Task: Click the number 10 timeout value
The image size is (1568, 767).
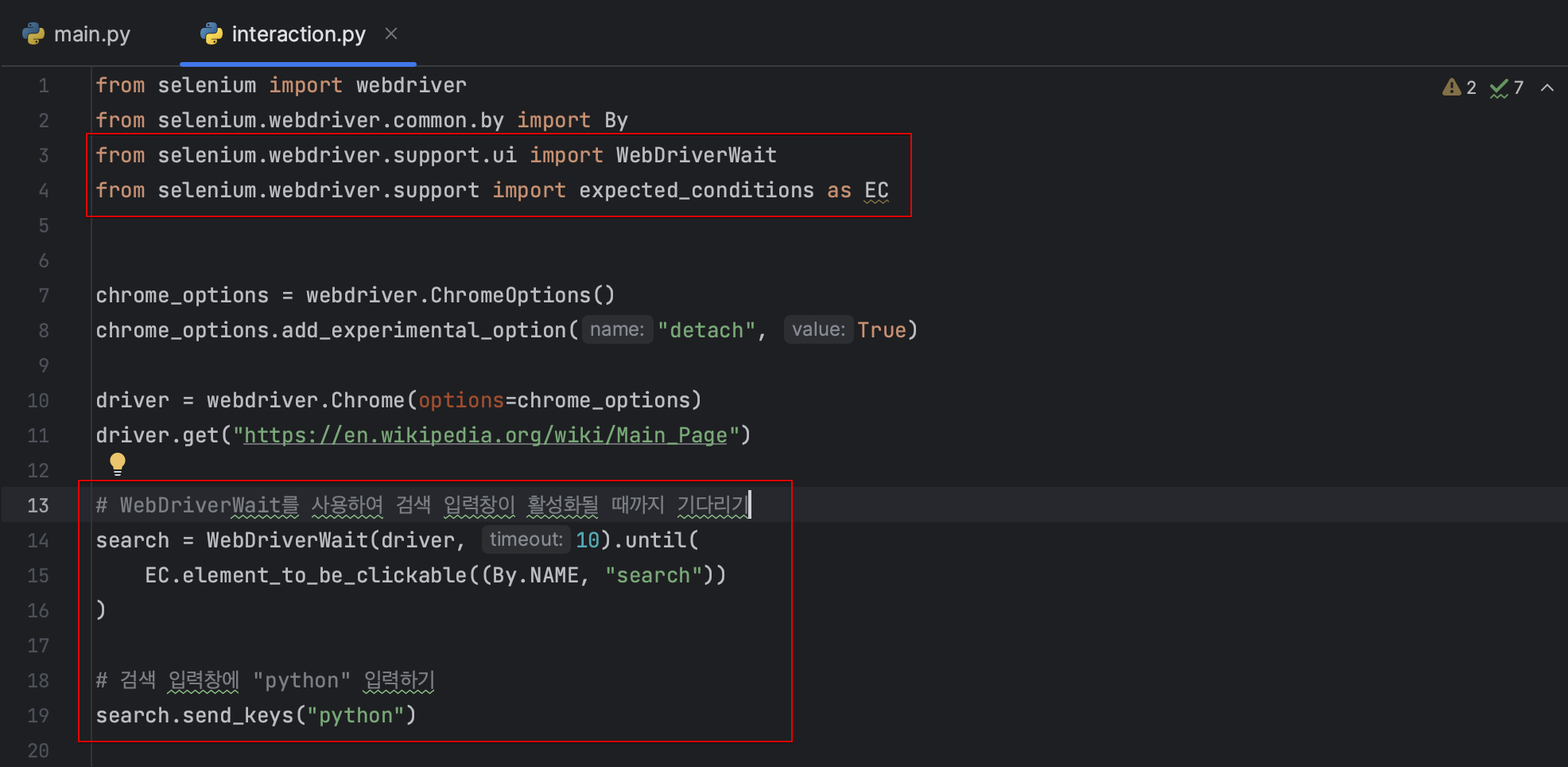Action: [x=588, y=540]
